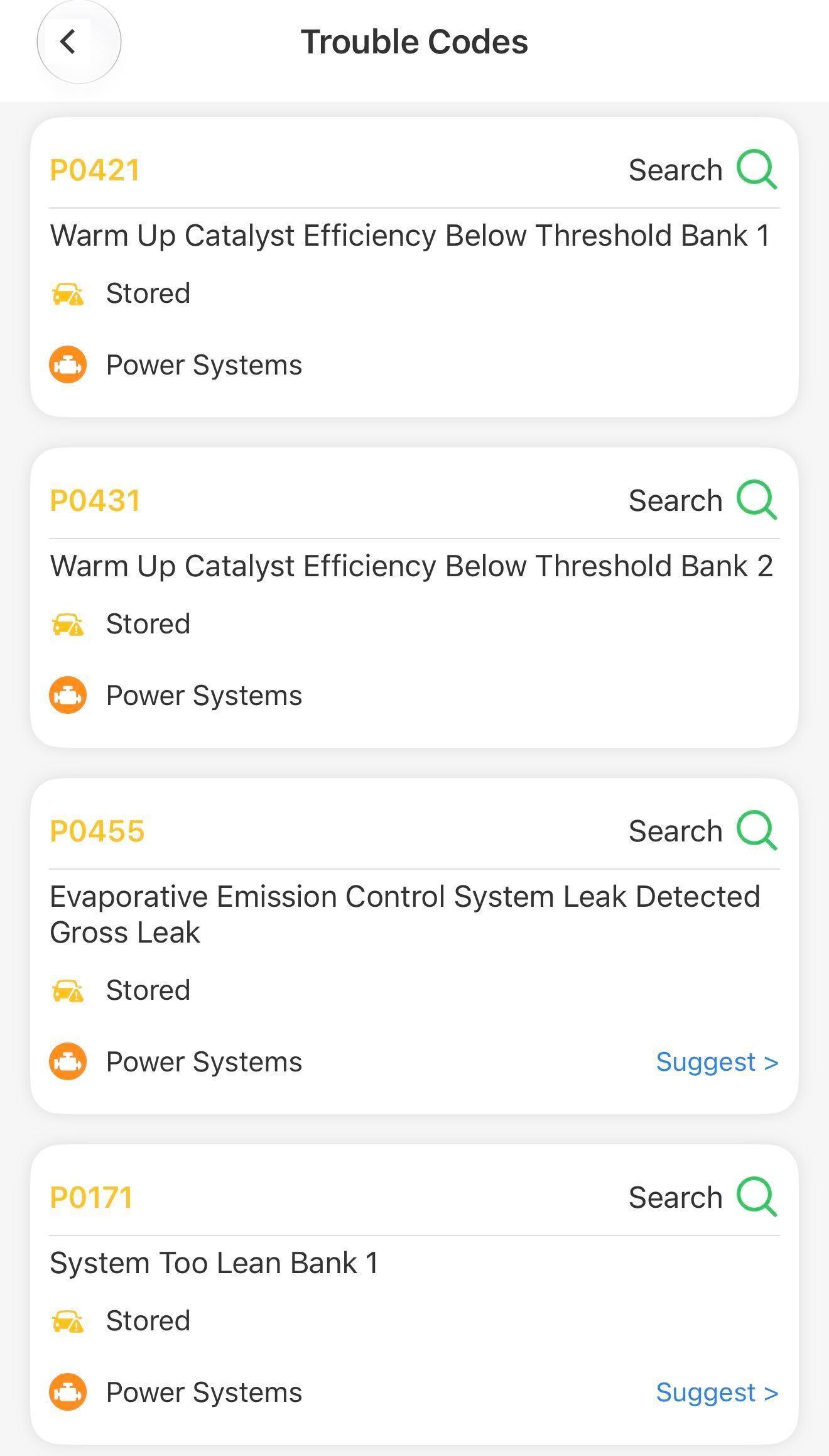Open the Evaporative Emission Gross Leak description

tap(405, 914)
